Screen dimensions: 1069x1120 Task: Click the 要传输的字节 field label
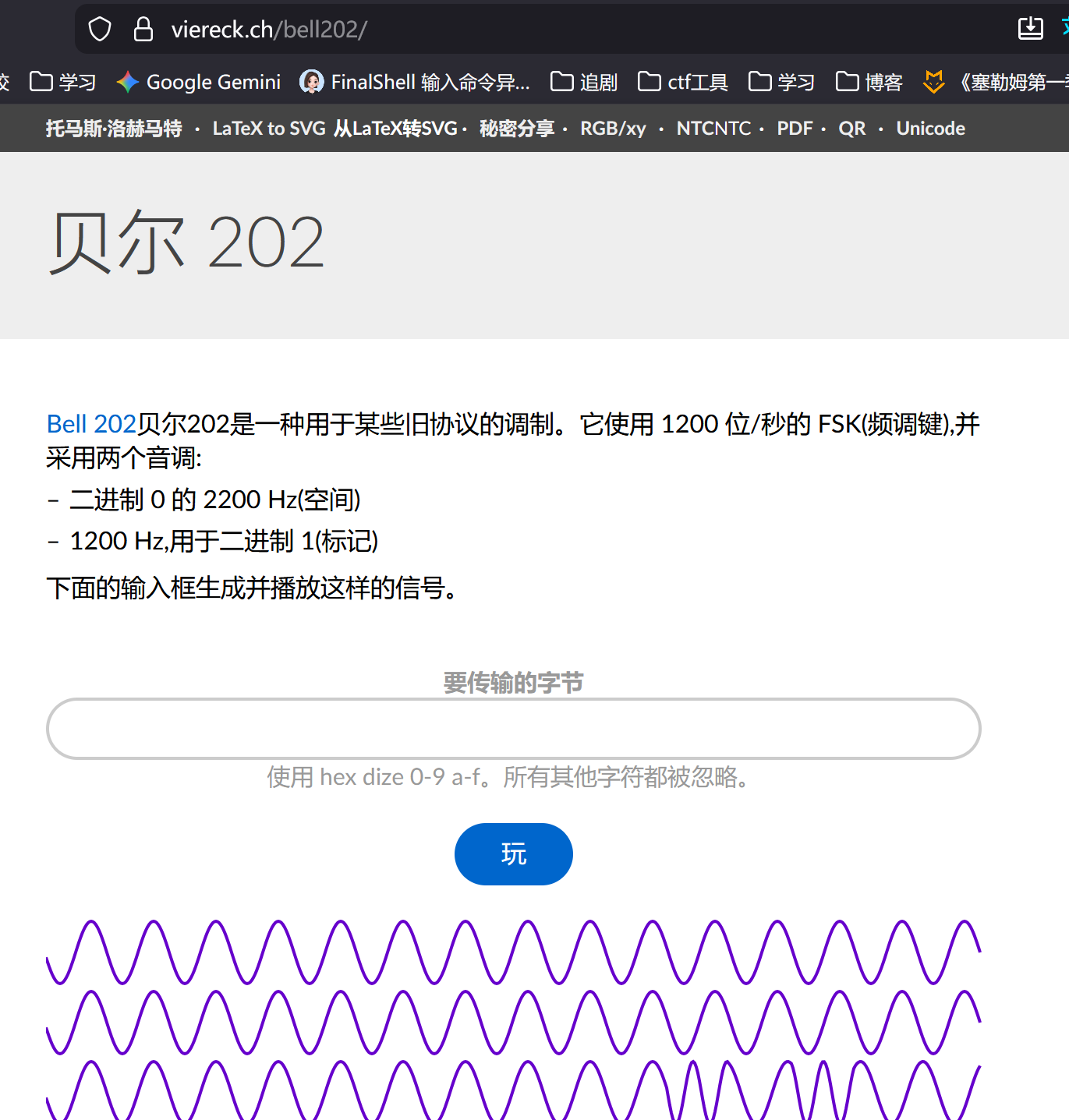coord(514,683)
